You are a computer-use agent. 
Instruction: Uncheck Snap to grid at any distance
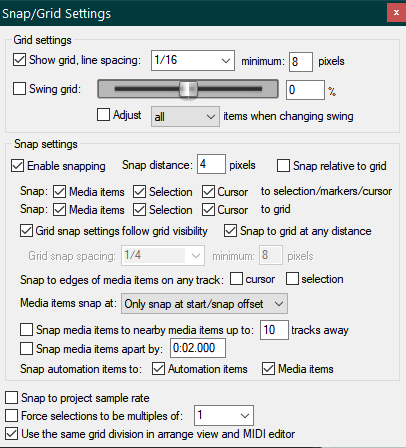(230, 231)
